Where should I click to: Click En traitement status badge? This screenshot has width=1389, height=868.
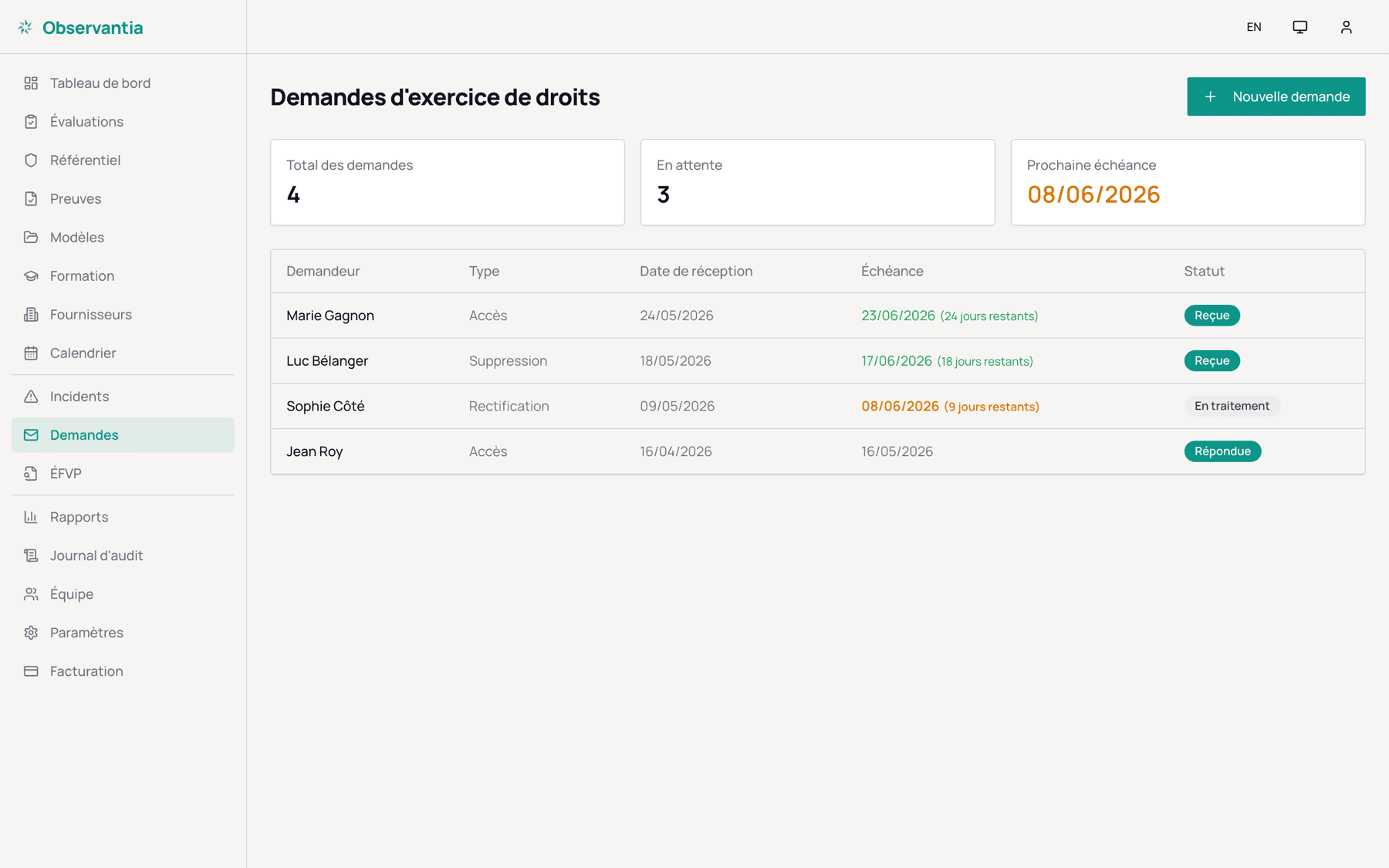[x=1232, y=406]
